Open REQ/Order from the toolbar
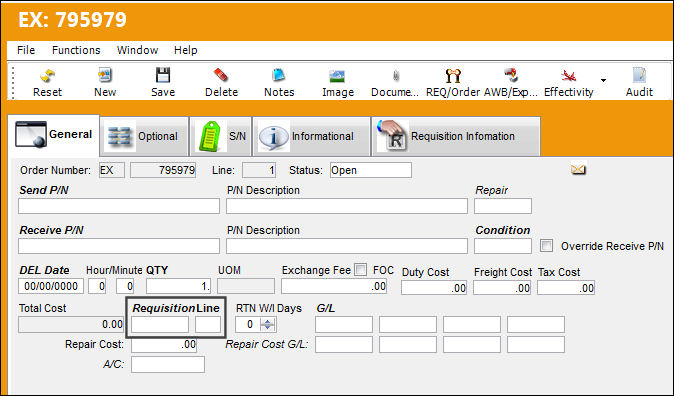This screenshot has width=674, height=396. click(453, 83)
